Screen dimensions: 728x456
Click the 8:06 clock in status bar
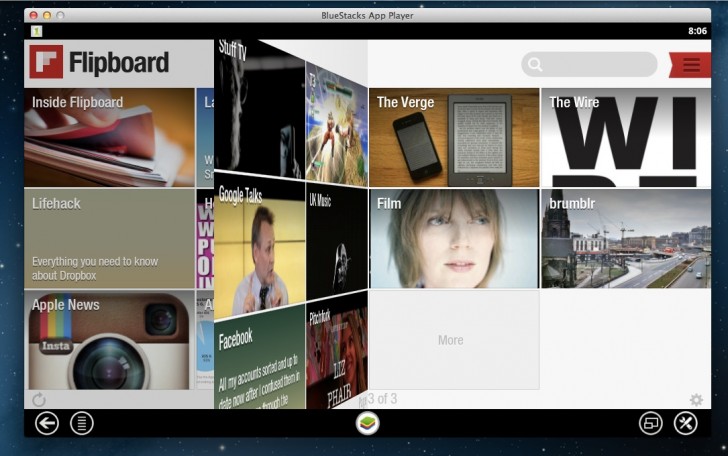[697, 31]
